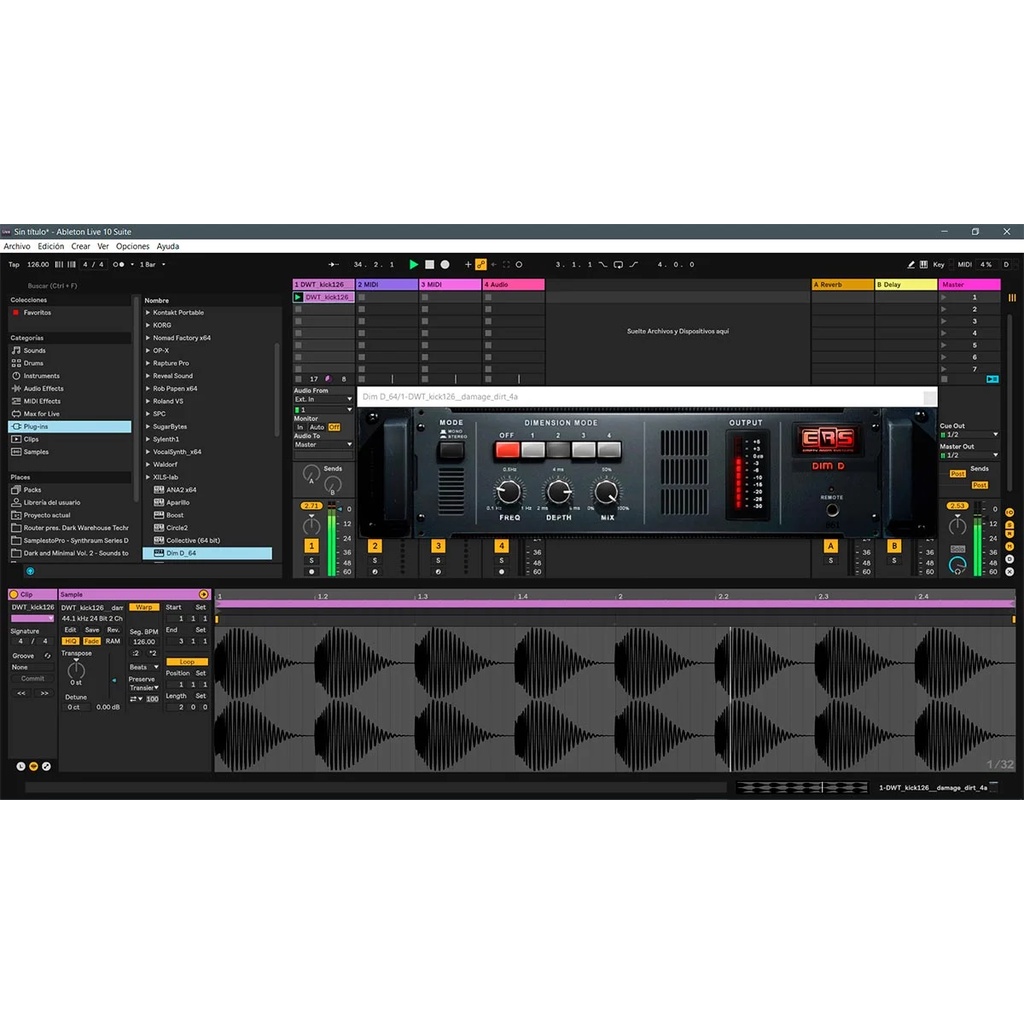Screen dimensions: 1024x1024
Task: Click the CRS logo on Dim D plugin
Action: click(x=827, y=440)
